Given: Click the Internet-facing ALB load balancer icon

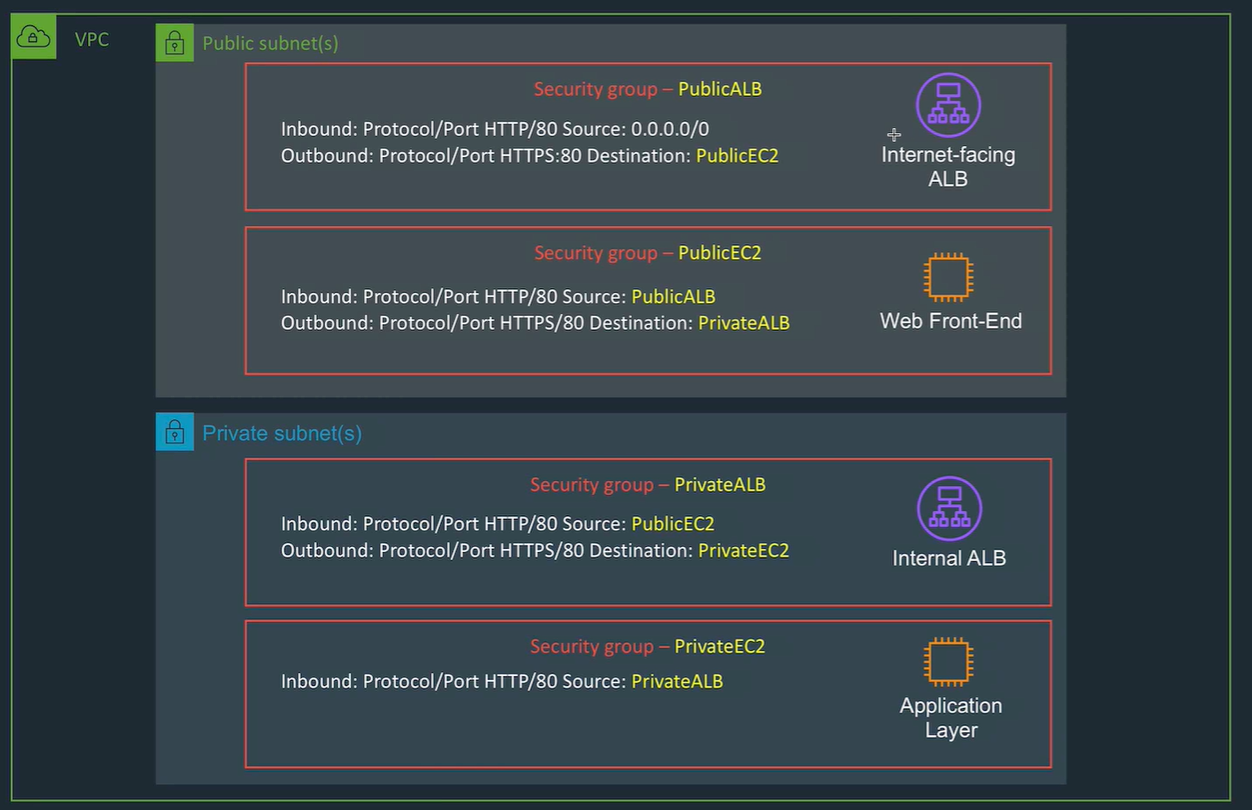Looking at the screenshot, I should [x=948, y=105].
